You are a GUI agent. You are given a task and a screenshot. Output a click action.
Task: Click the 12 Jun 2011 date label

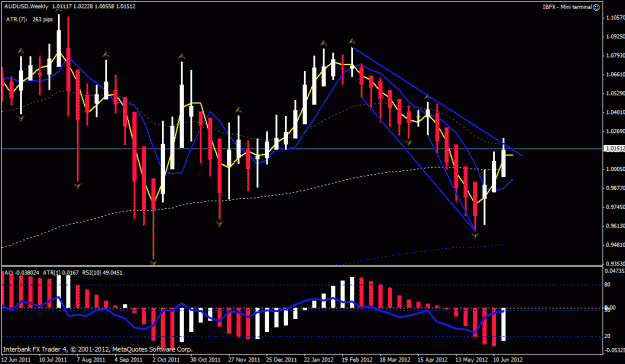17,359
